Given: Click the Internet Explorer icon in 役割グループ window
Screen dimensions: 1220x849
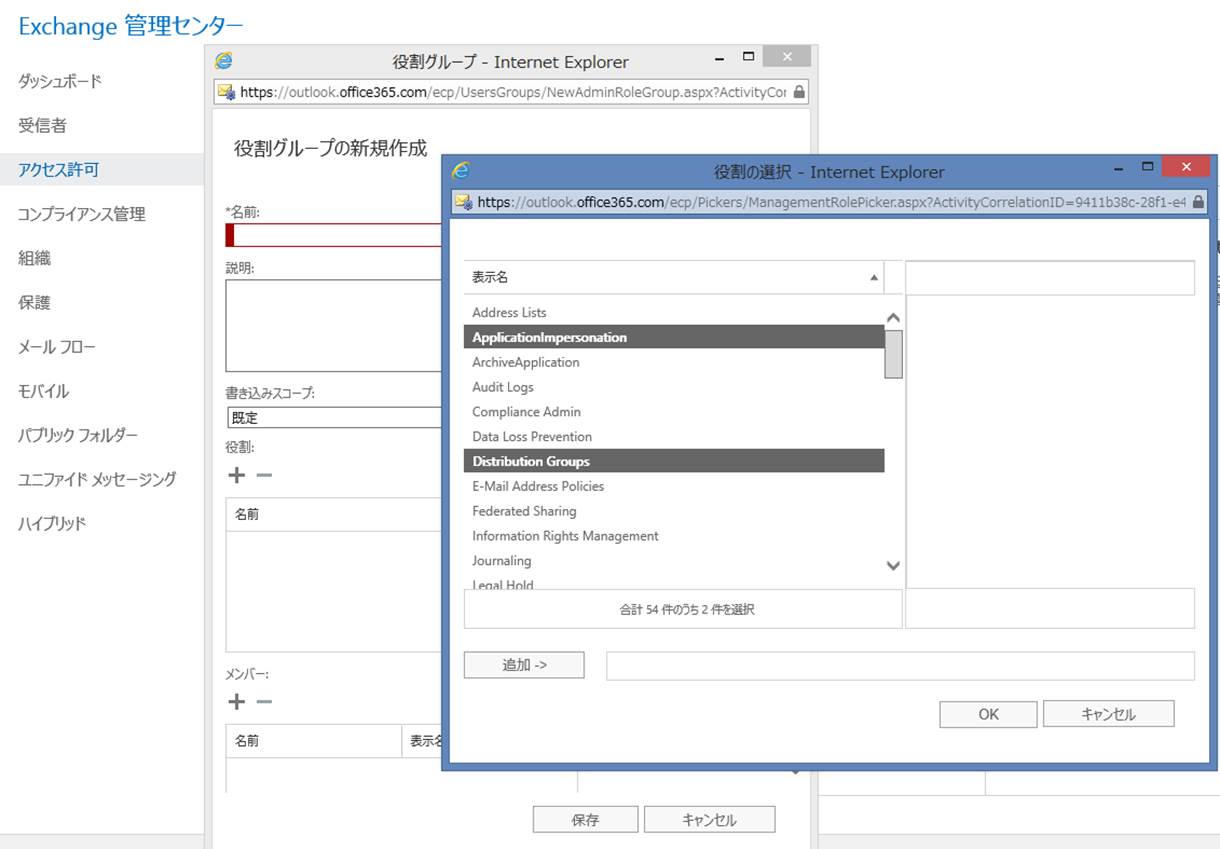Looking at the screenshot, I should pyautogui.click(x=224, y=60).
